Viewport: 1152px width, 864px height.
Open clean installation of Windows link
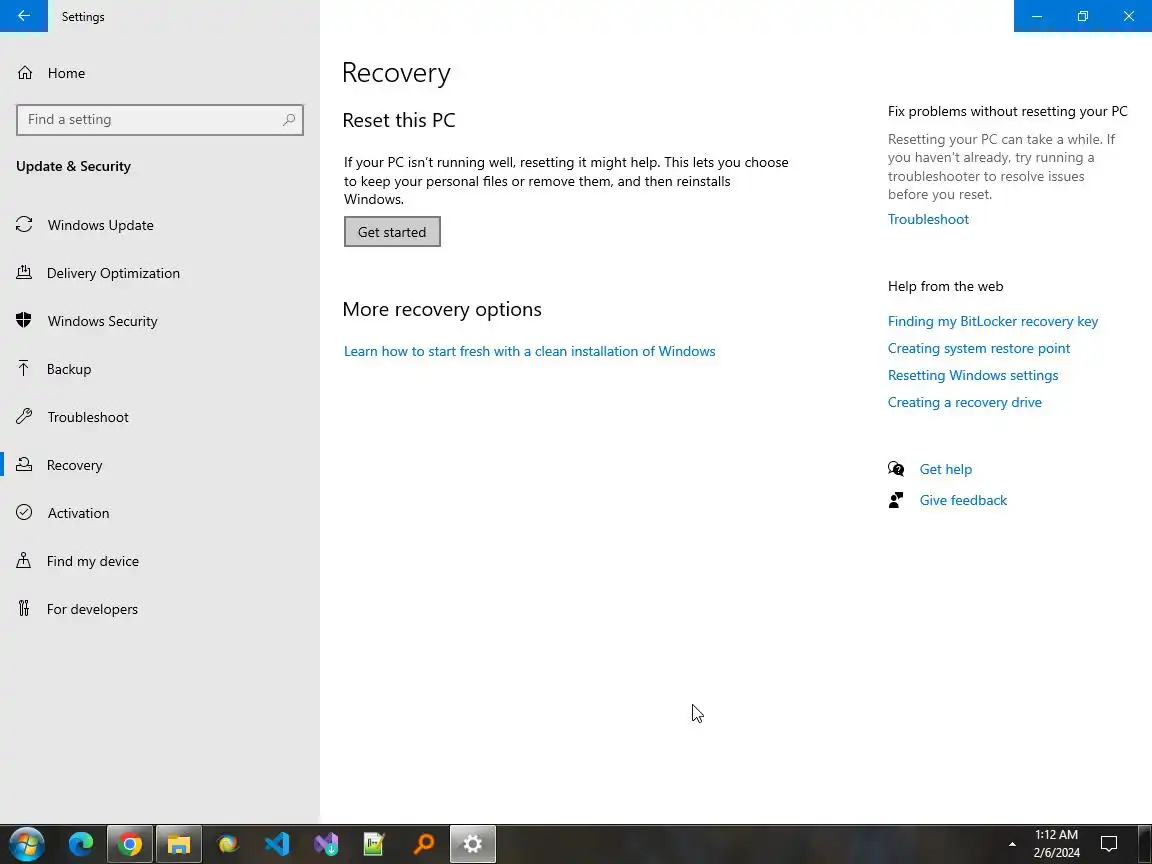(x=529, y=351)
